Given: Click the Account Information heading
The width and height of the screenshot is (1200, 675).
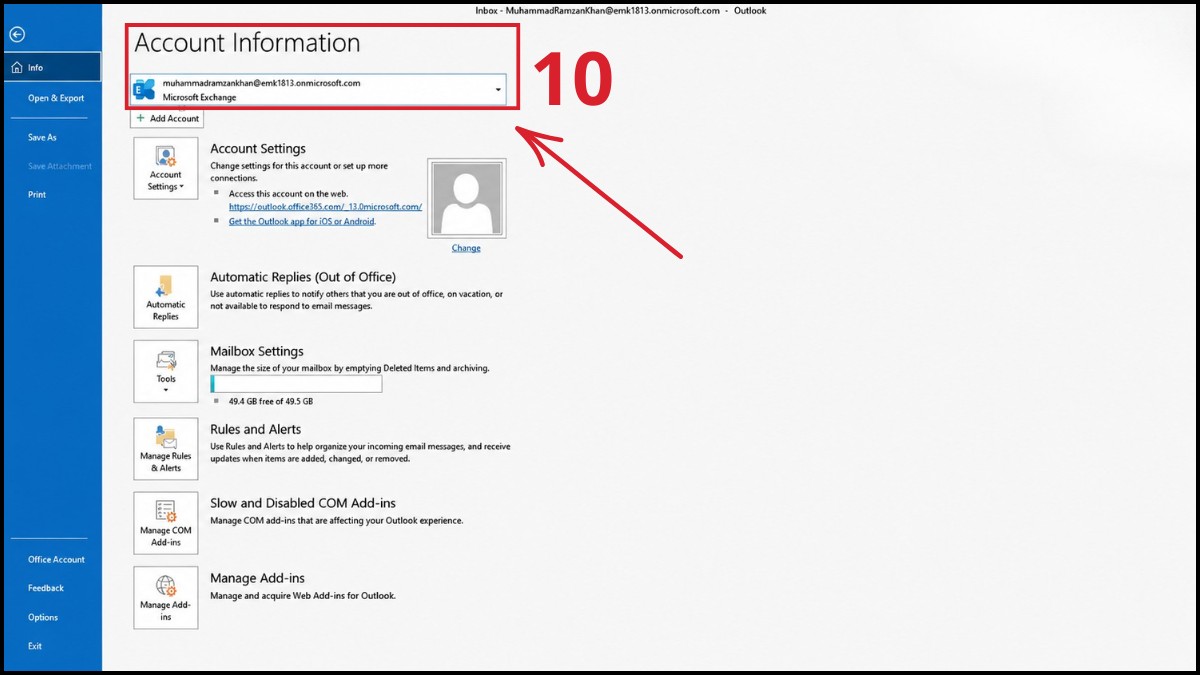Looking at the screenshot, I should [x=247, y=43].
